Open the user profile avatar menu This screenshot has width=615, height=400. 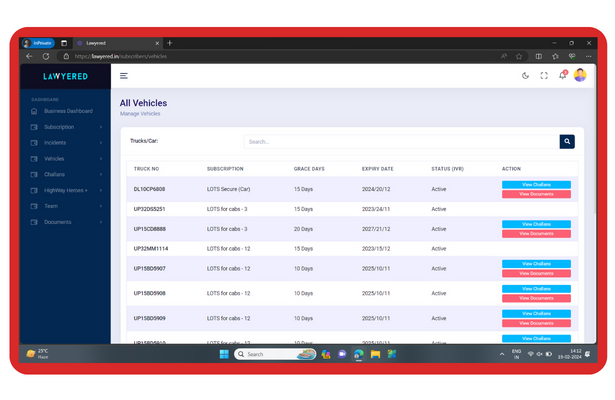(579, 76)
